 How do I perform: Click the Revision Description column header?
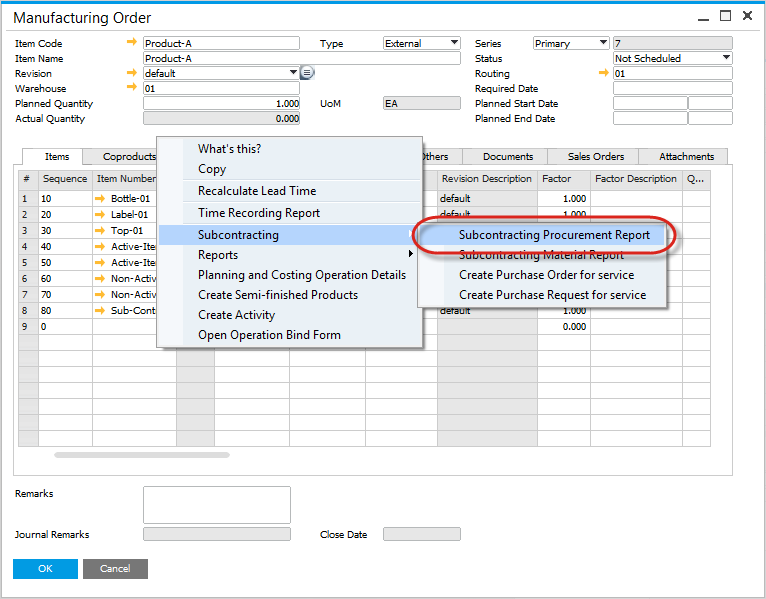487,179
